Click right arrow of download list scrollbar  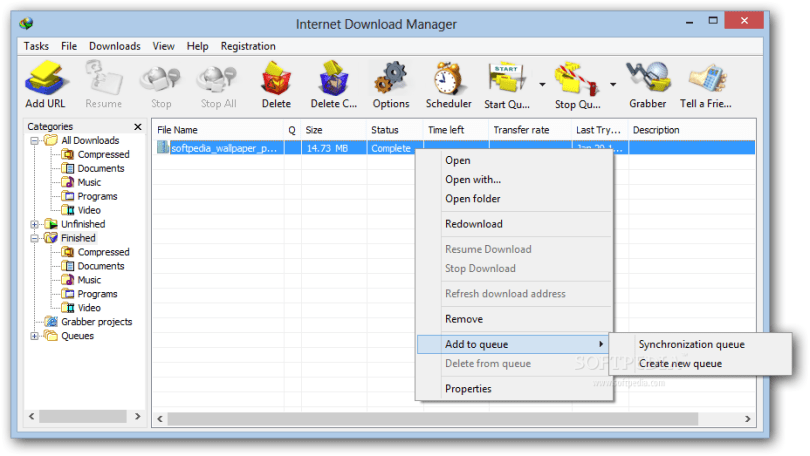(x=747, y=419)
